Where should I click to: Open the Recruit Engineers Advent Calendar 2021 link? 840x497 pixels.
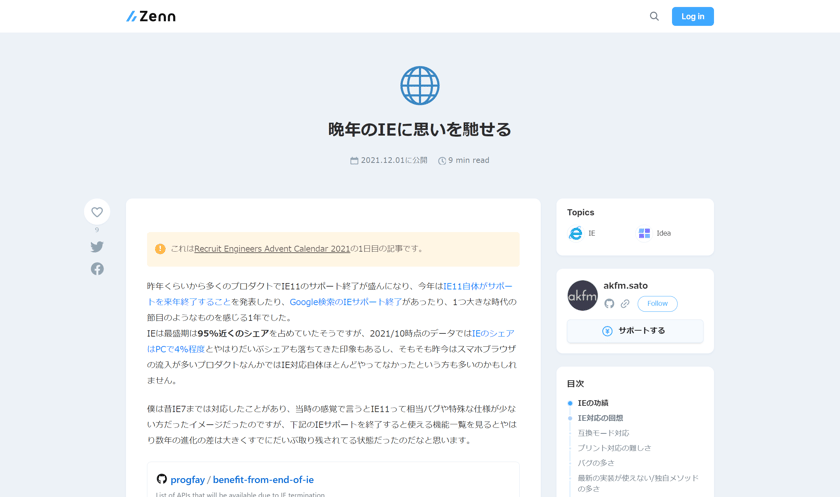pos(272,248)
